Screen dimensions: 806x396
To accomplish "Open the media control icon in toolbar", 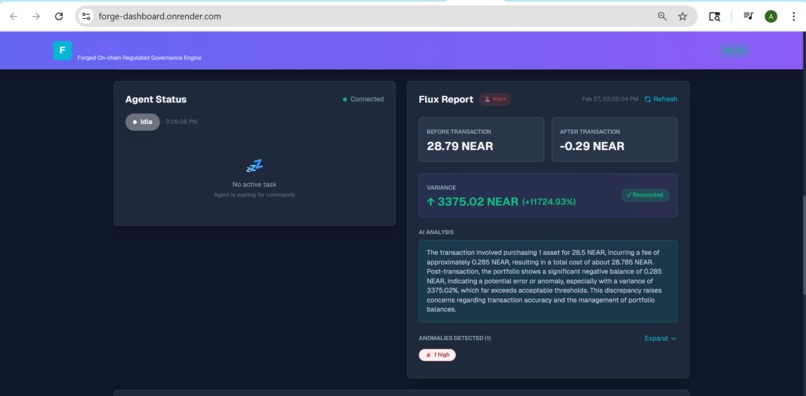I will point(748,16).
